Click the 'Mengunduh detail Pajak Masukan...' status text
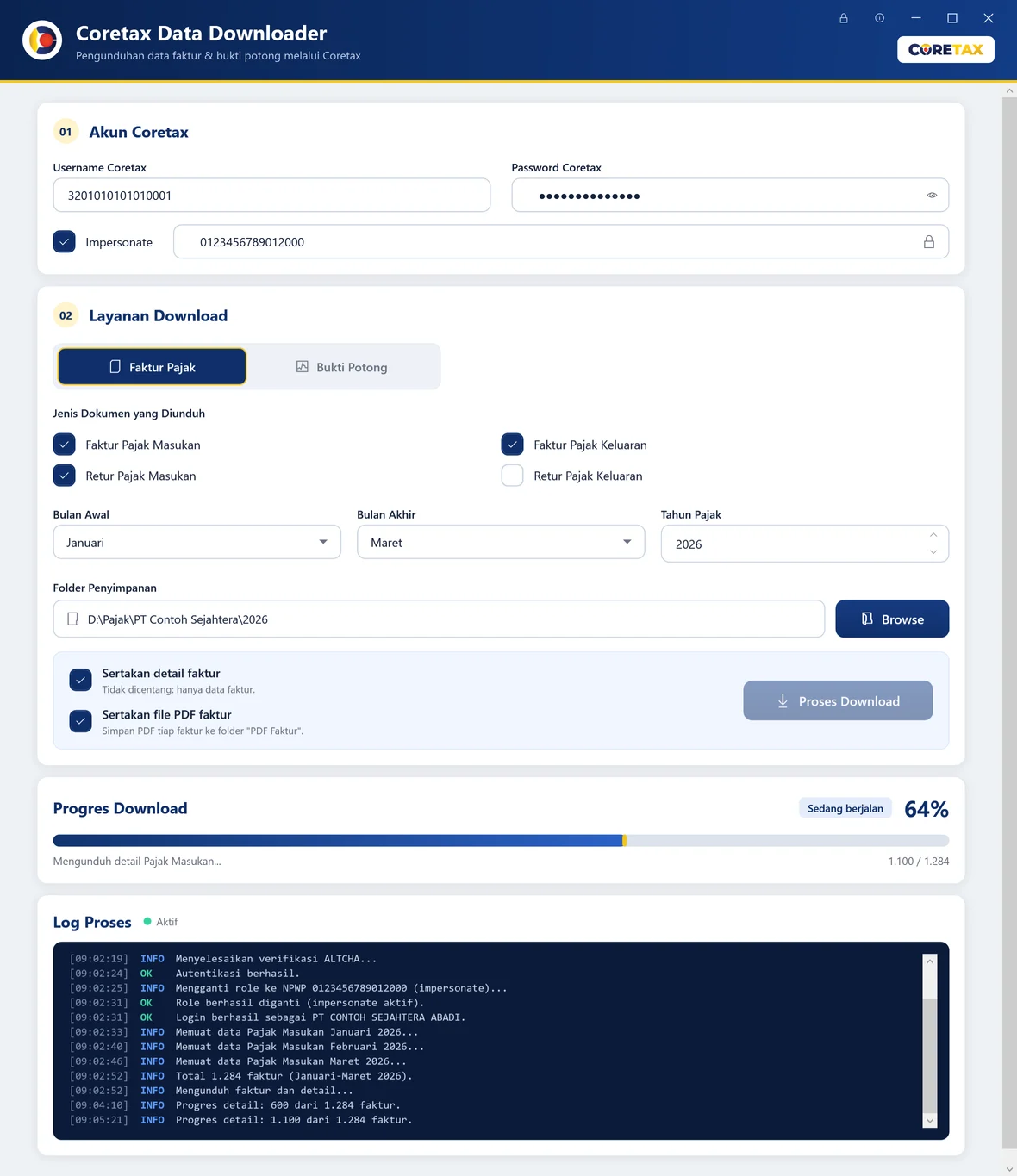The image size is (1017, 1176). [137, 862]
